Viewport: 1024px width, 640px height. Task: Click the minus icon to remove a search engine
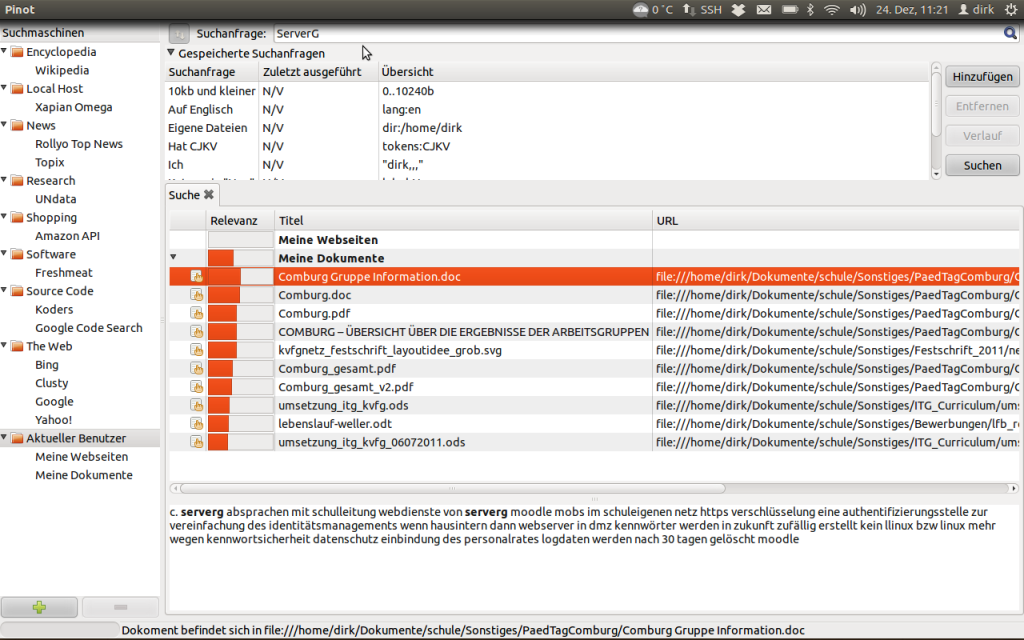pos(120,607)
